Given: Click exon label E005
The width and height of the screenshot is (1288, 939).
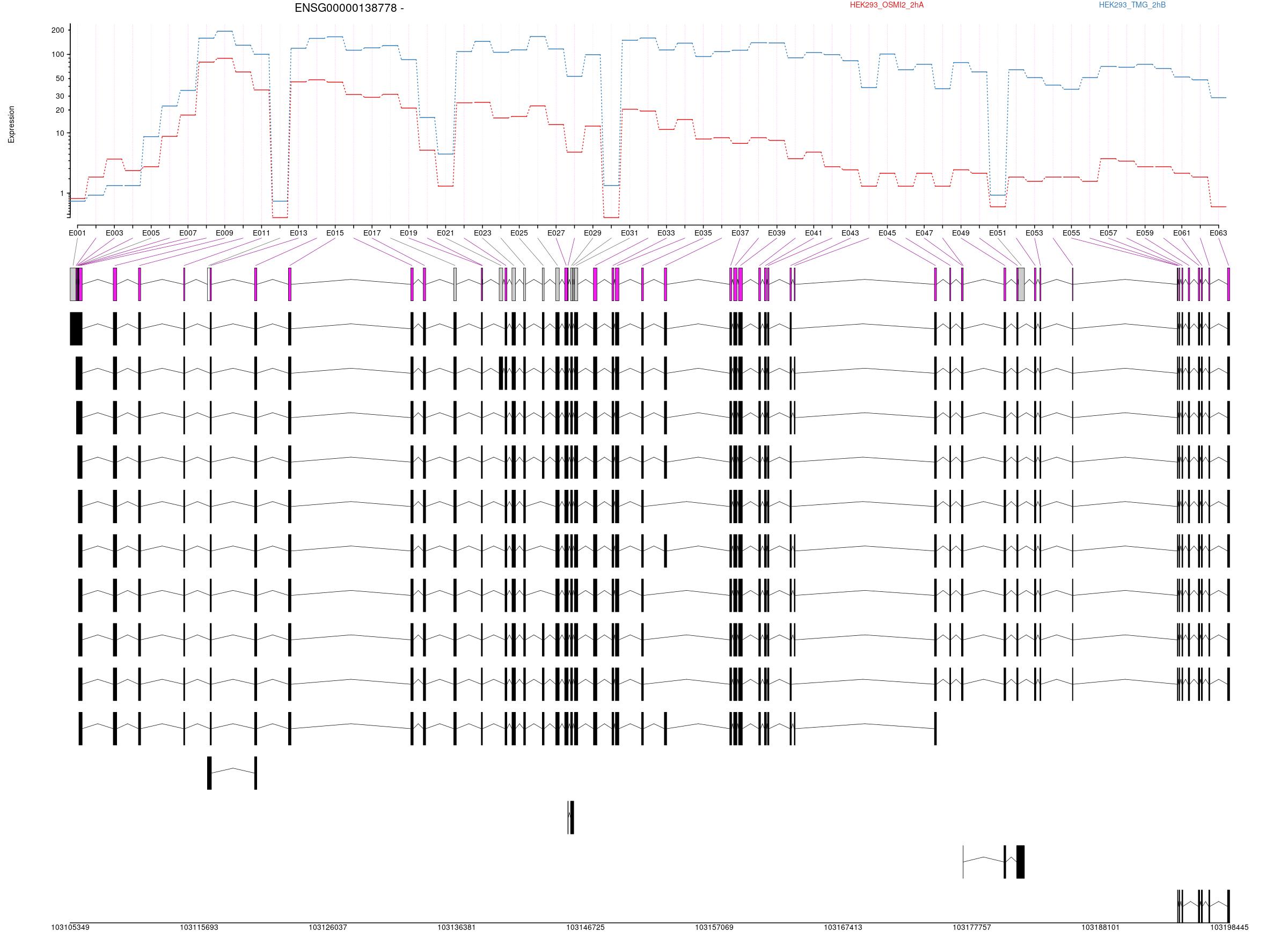Looking at the screenshot, I should click(x=151, y=233).
